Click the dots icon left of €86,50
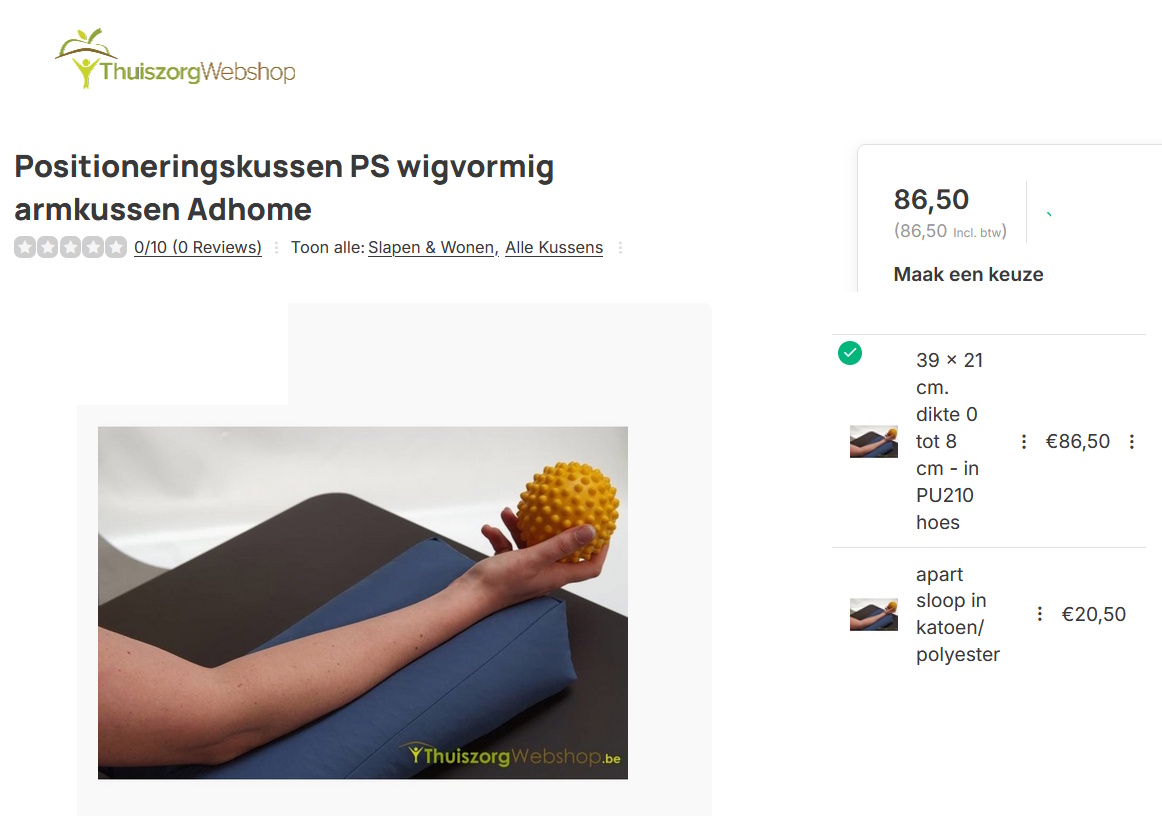Screen dimensions: 1162x816 [1023, 442]
